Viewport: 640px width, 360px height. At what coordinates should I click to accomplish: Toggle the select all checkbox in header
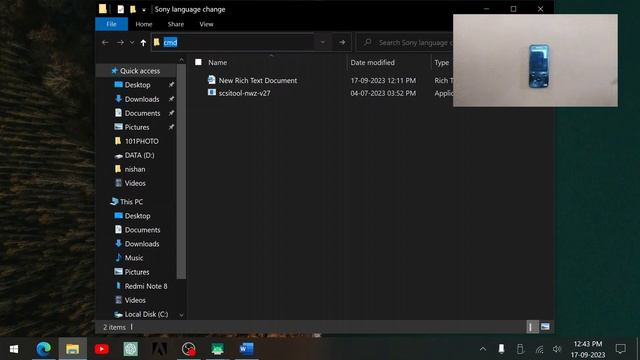[x=198, y=62]
